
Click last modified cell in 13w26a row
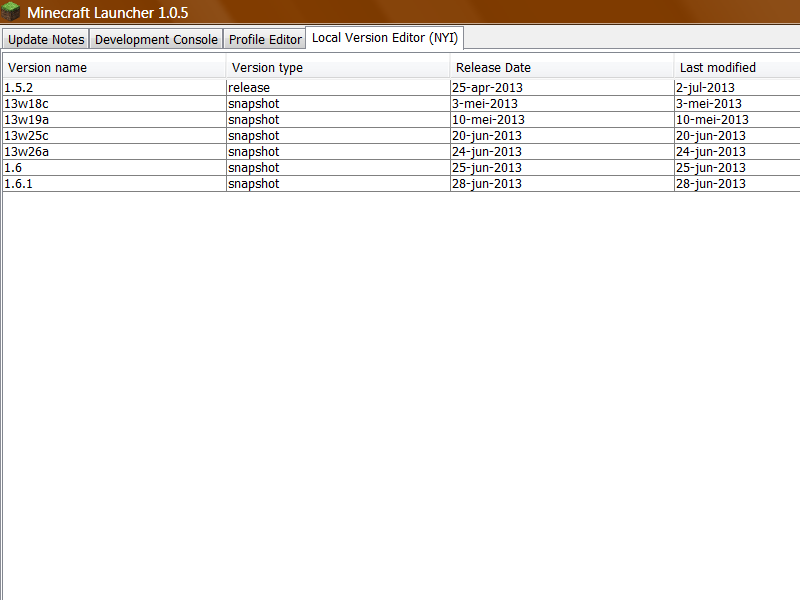pos(737,152)
